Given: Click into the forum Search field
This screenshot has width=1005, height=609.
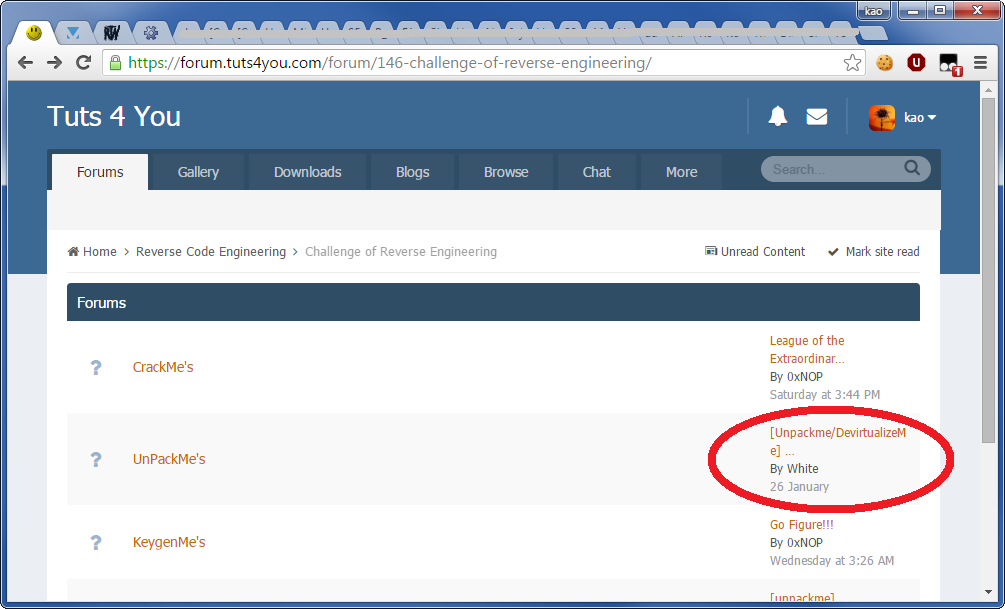Looking at the screenshot, I should pos(830,170).
